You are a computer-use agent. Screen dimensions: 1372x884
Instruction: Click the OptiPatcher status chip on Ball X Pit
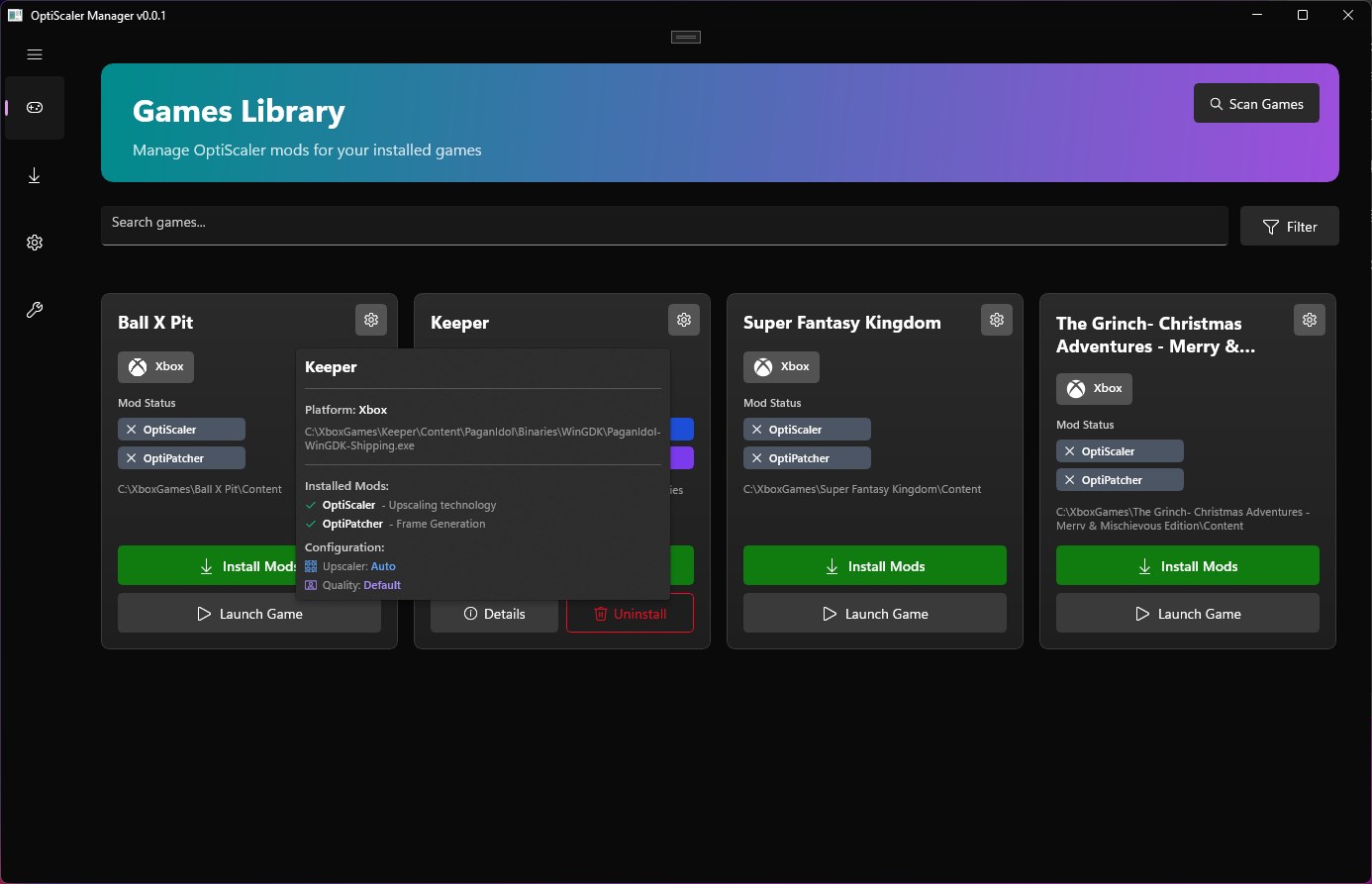pos(181,458)
